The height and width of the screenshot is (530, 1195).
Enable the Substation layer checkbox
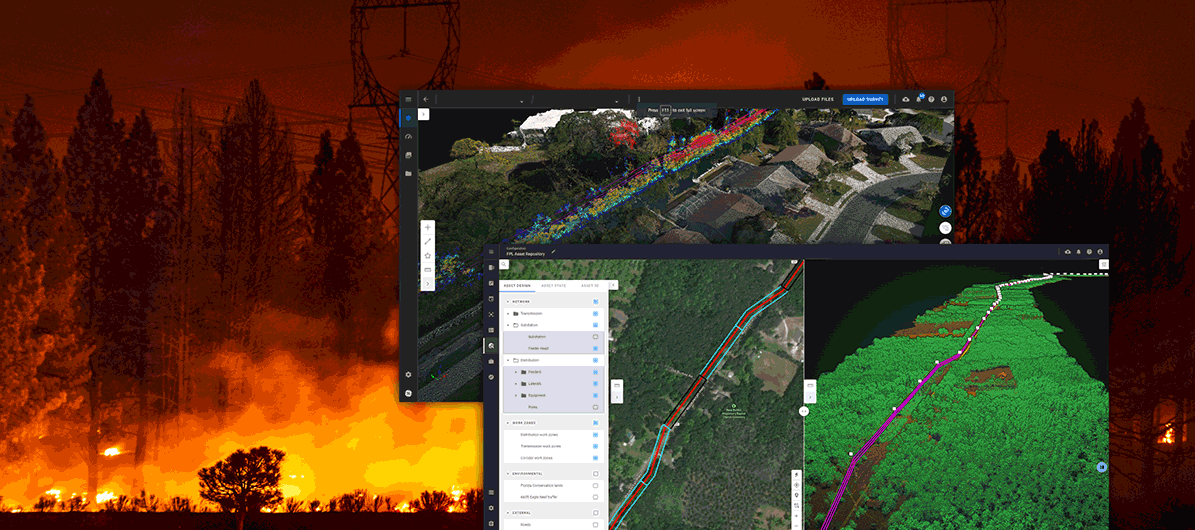click(x=595, y=337)
